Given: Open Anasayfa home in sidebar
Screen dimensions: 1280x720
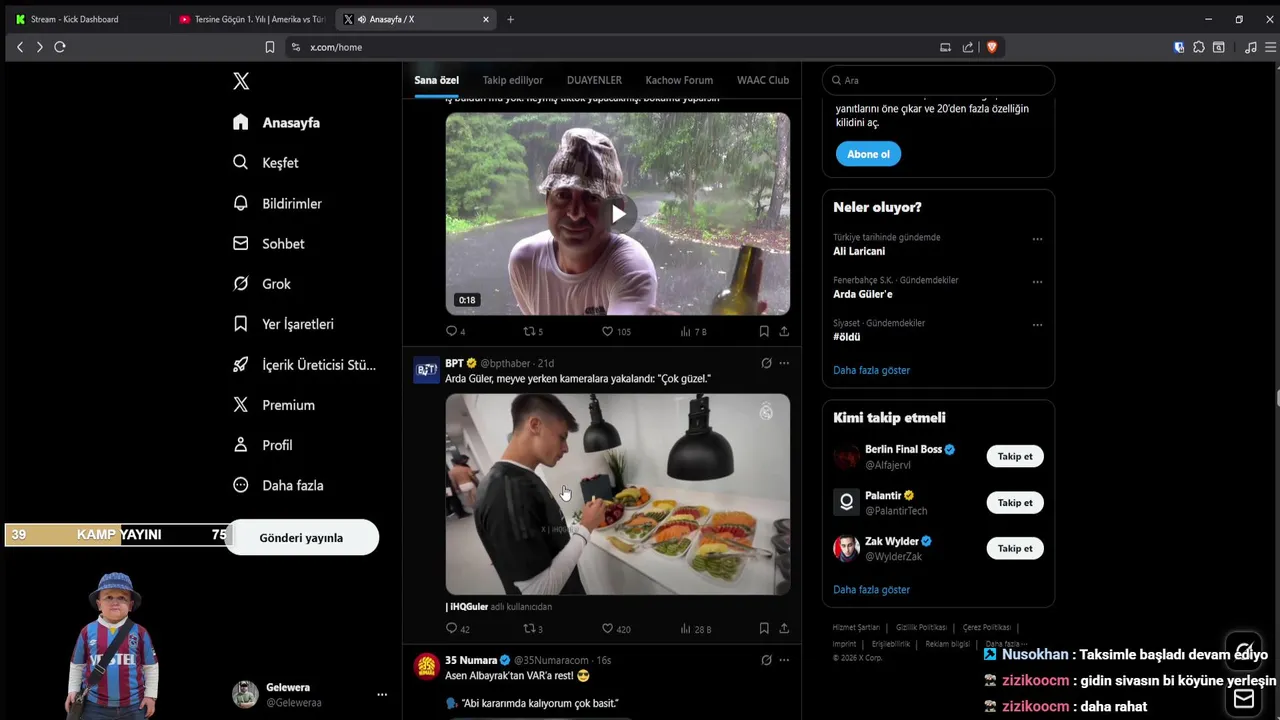Looking at the screenshot, I should click(x=277, y=122).
